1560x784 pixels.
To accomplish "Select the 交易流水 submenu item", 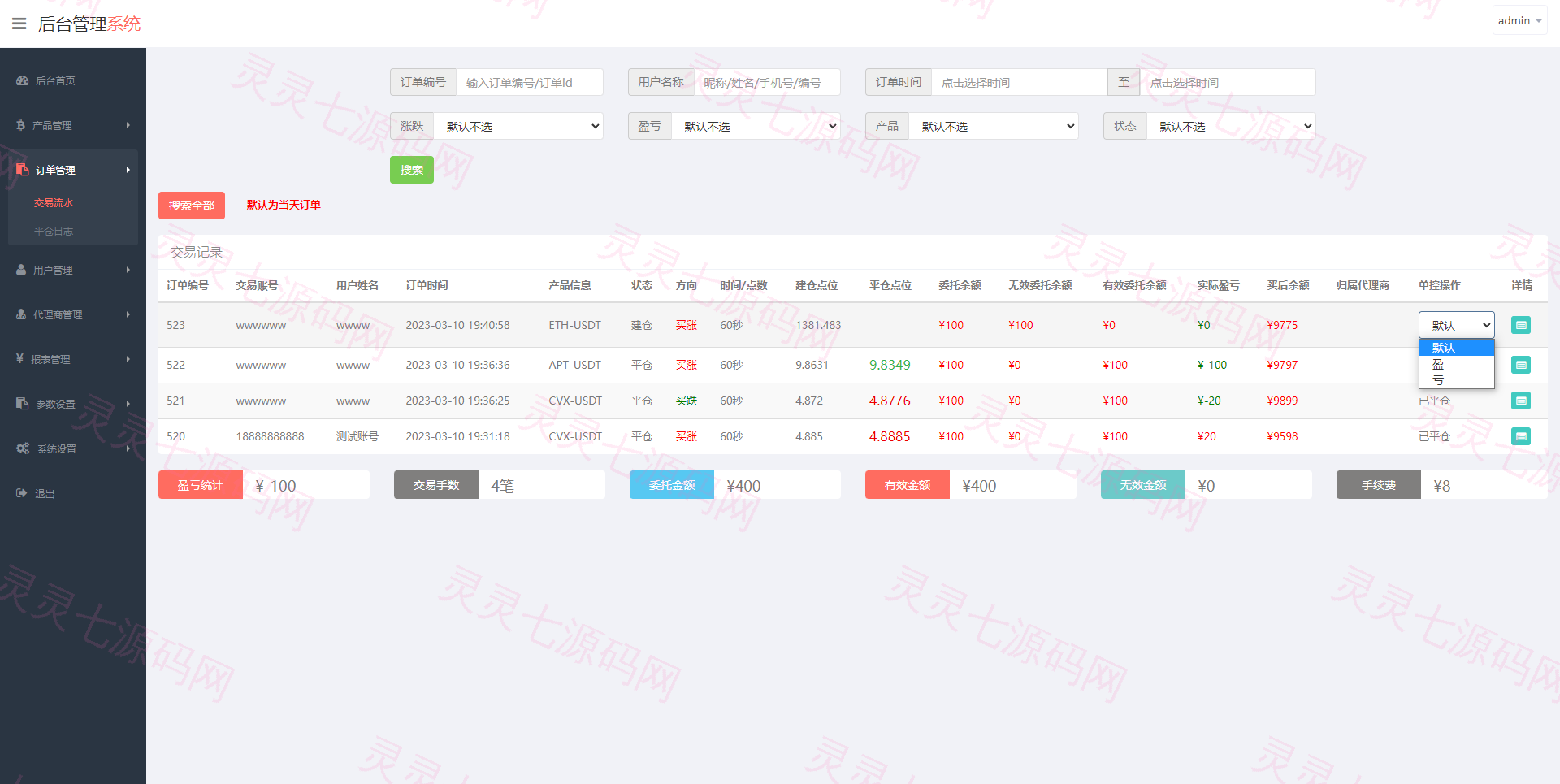I will (x=54, y=203).
